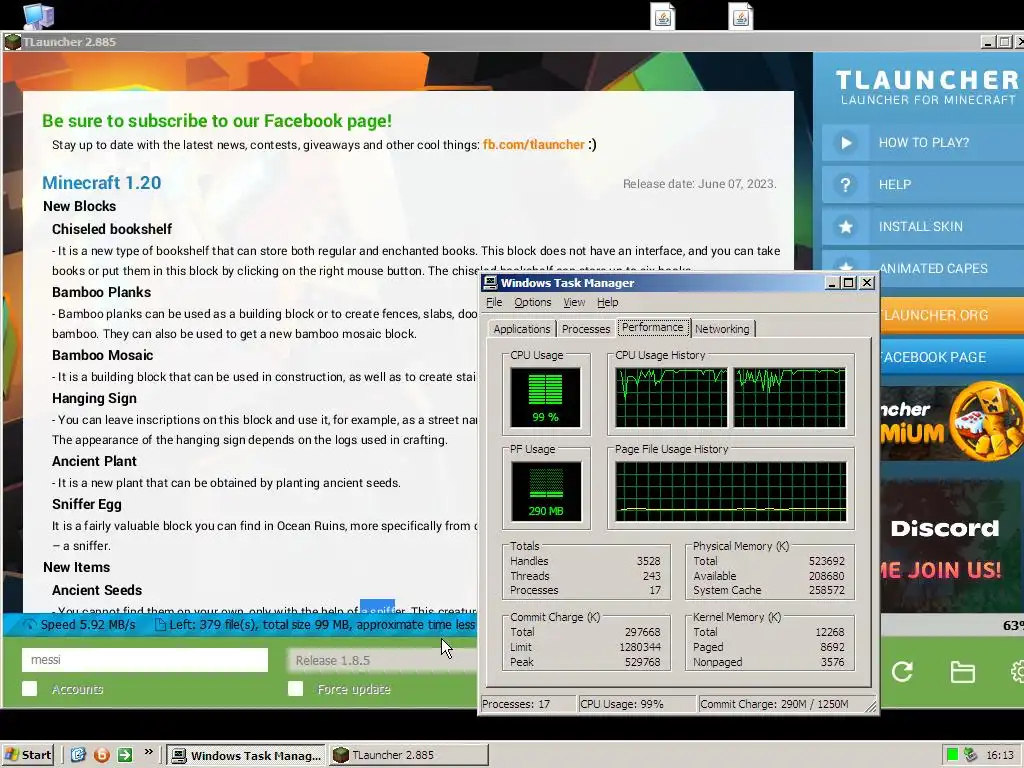1024x768 pixels.
Task: Click the refresh icon in TLauncher
Action: 902,671
